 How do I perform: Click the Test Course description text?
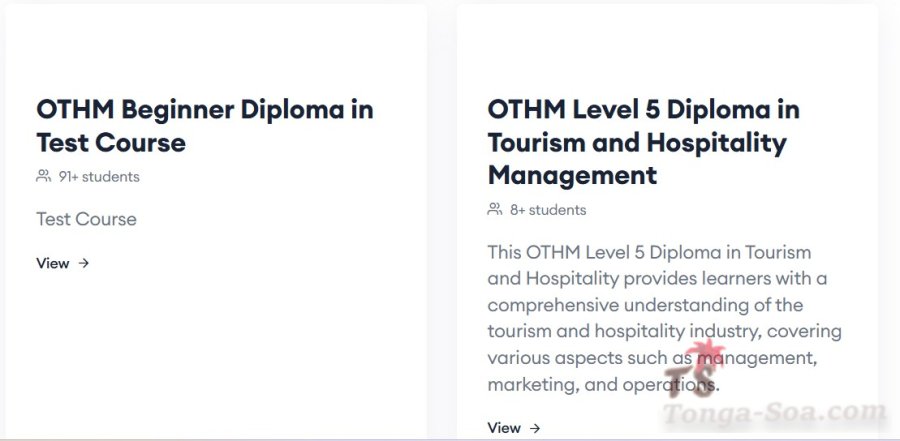tap(86, 219)
